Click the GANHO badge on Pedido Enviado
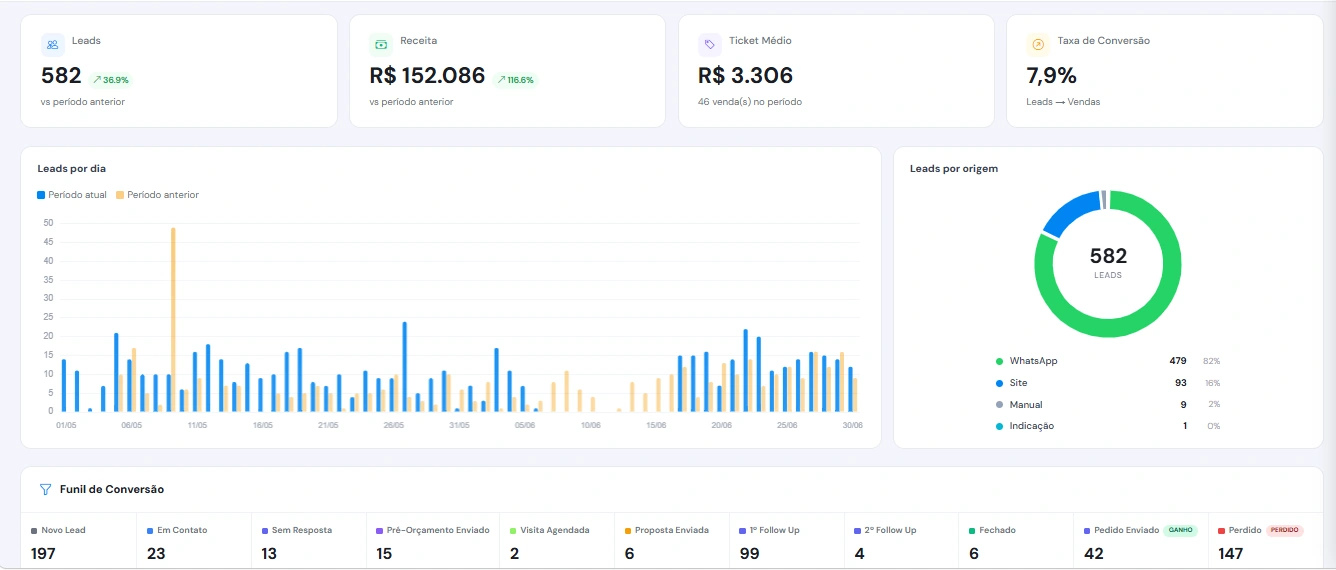The image size is (1336, 570). (1180, 530)
